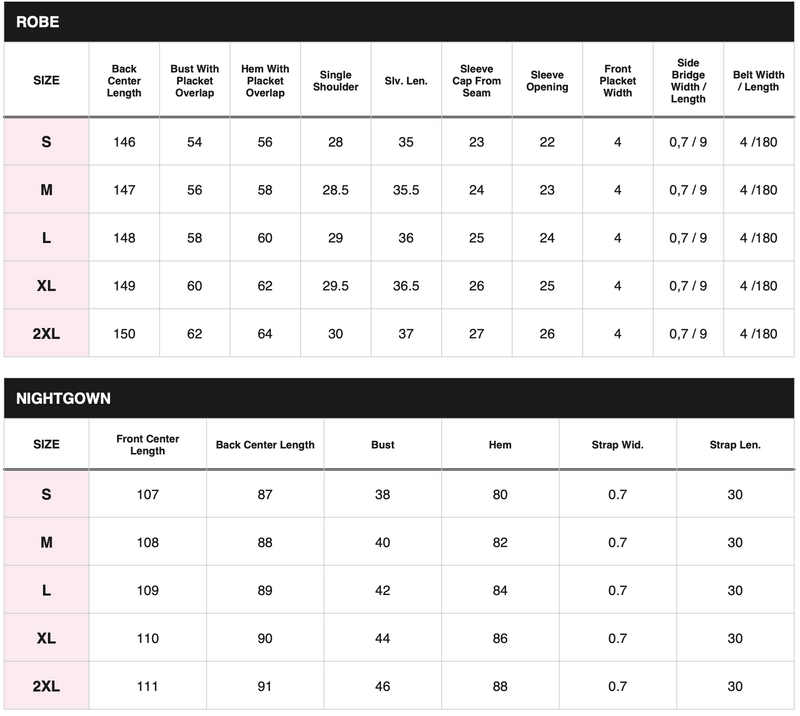This screenshot has height=716, width=800.
Task: Click the Side Bridge Width / Length header
Action: [x=688, y=81]
